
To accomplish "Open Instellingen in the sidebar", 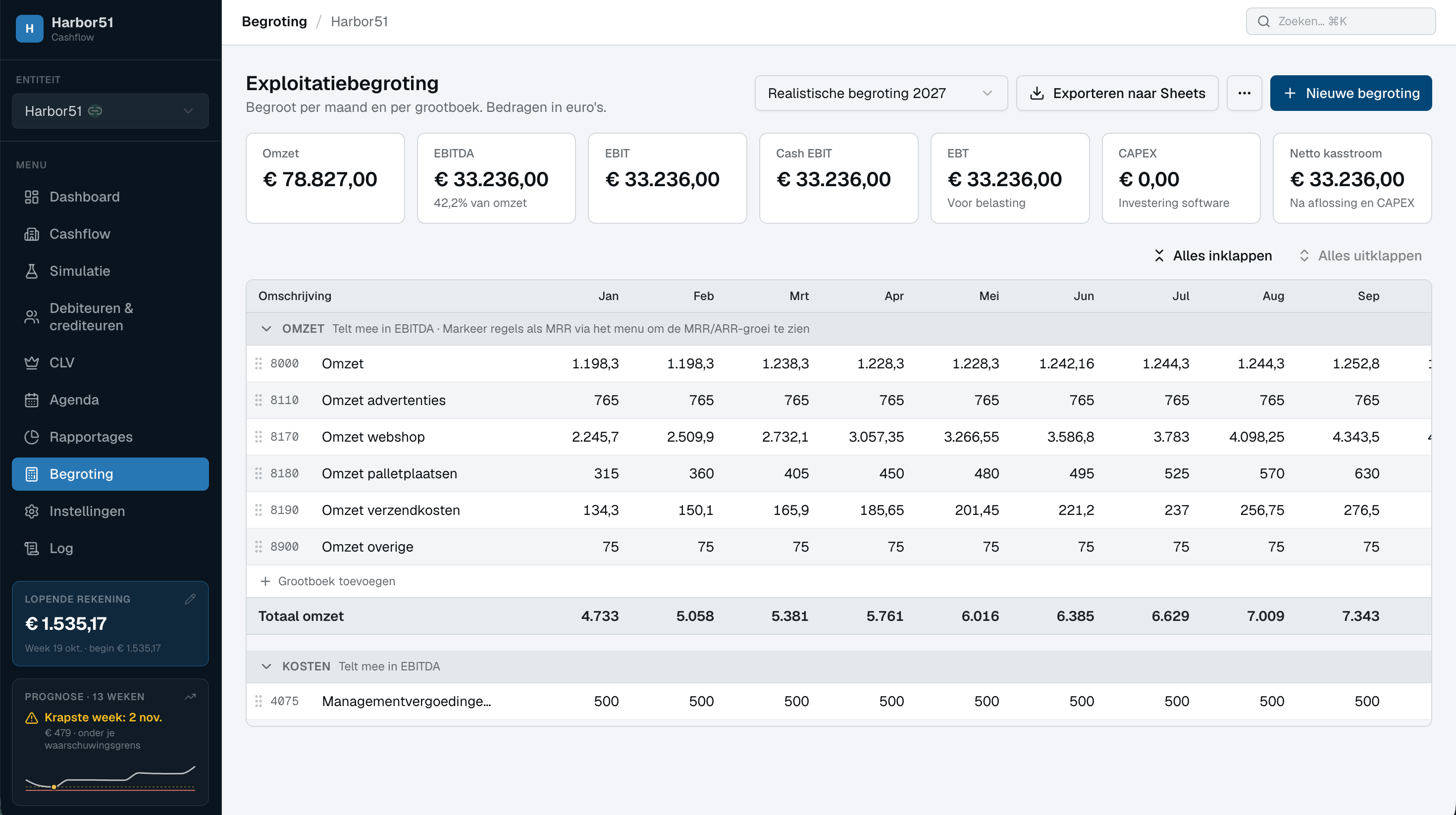I will pos(110,511).
